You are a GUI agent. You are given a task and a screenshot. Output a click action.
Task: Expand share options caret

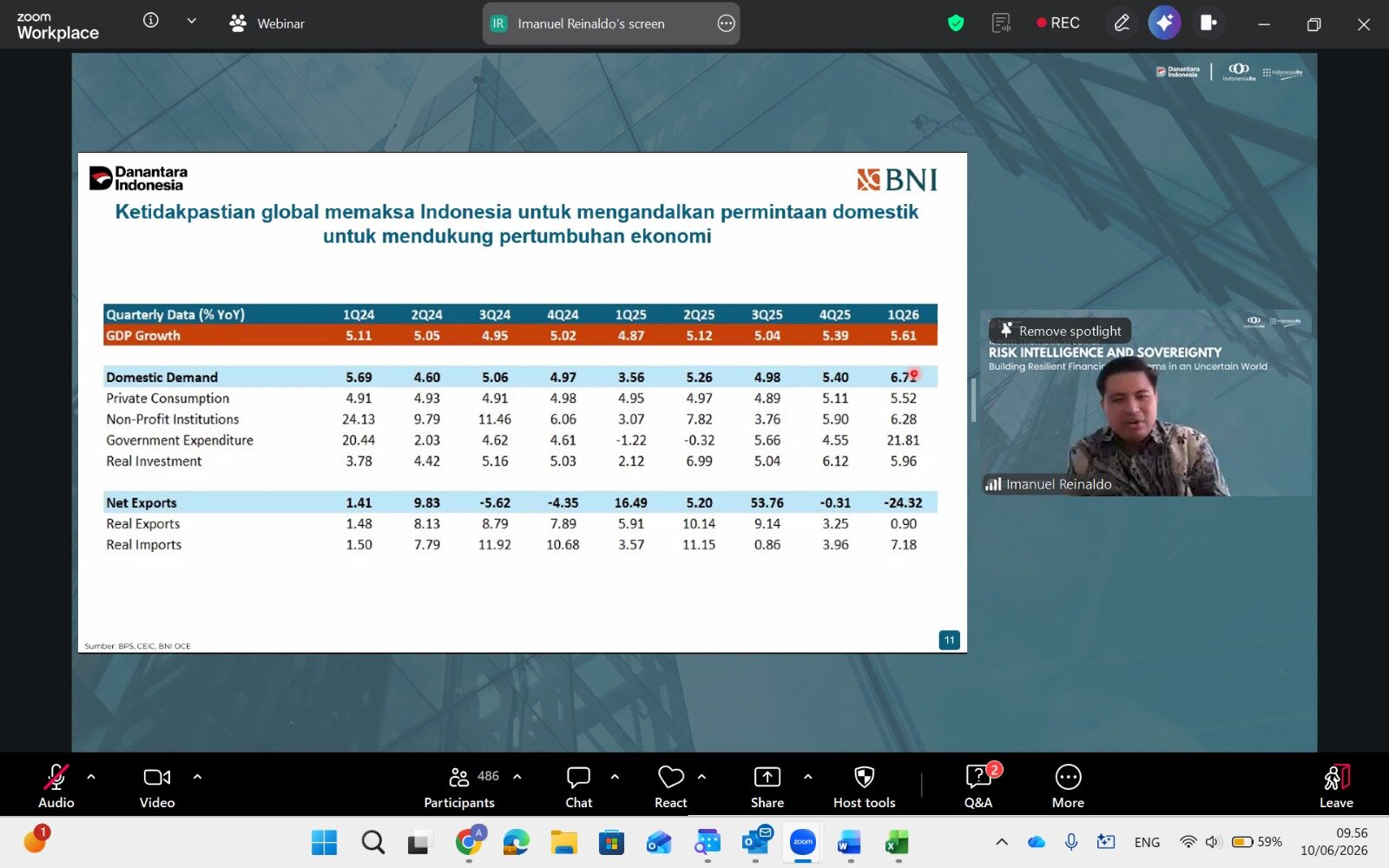click(x=808, y=777)
